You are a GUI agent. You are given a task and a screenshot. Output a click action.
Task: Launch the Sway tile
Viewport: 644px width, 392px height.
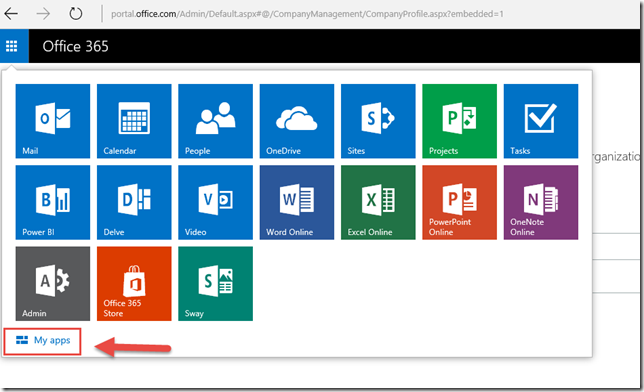(x=215, y=284)
